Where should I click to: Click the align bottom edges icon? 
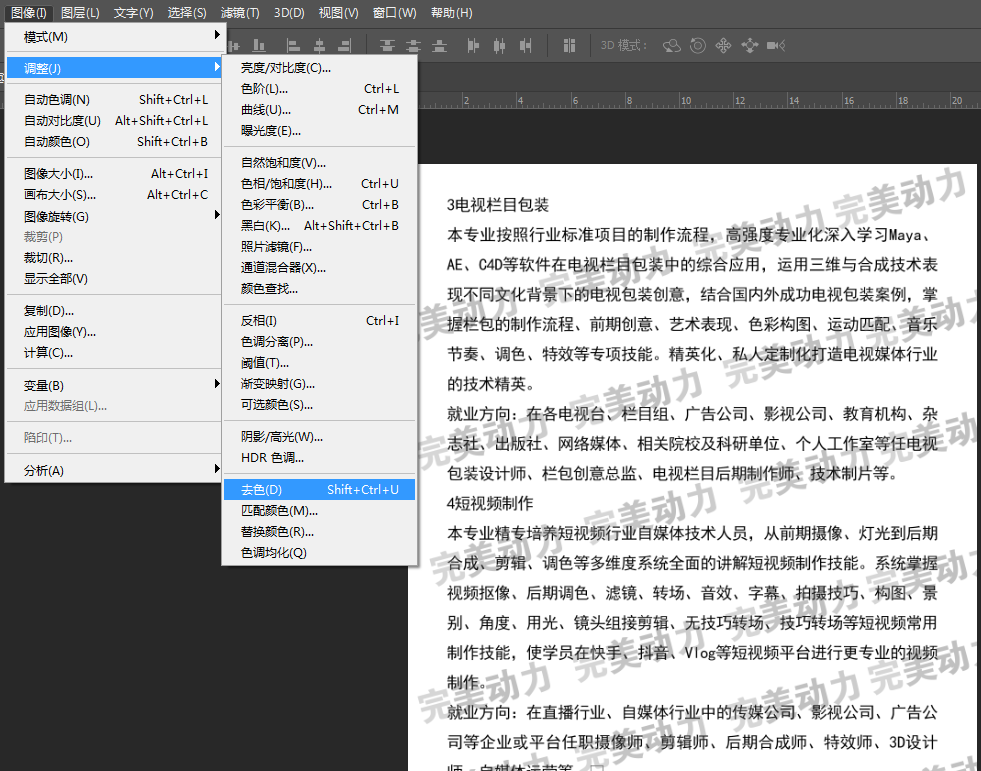[x=258, y=45]
